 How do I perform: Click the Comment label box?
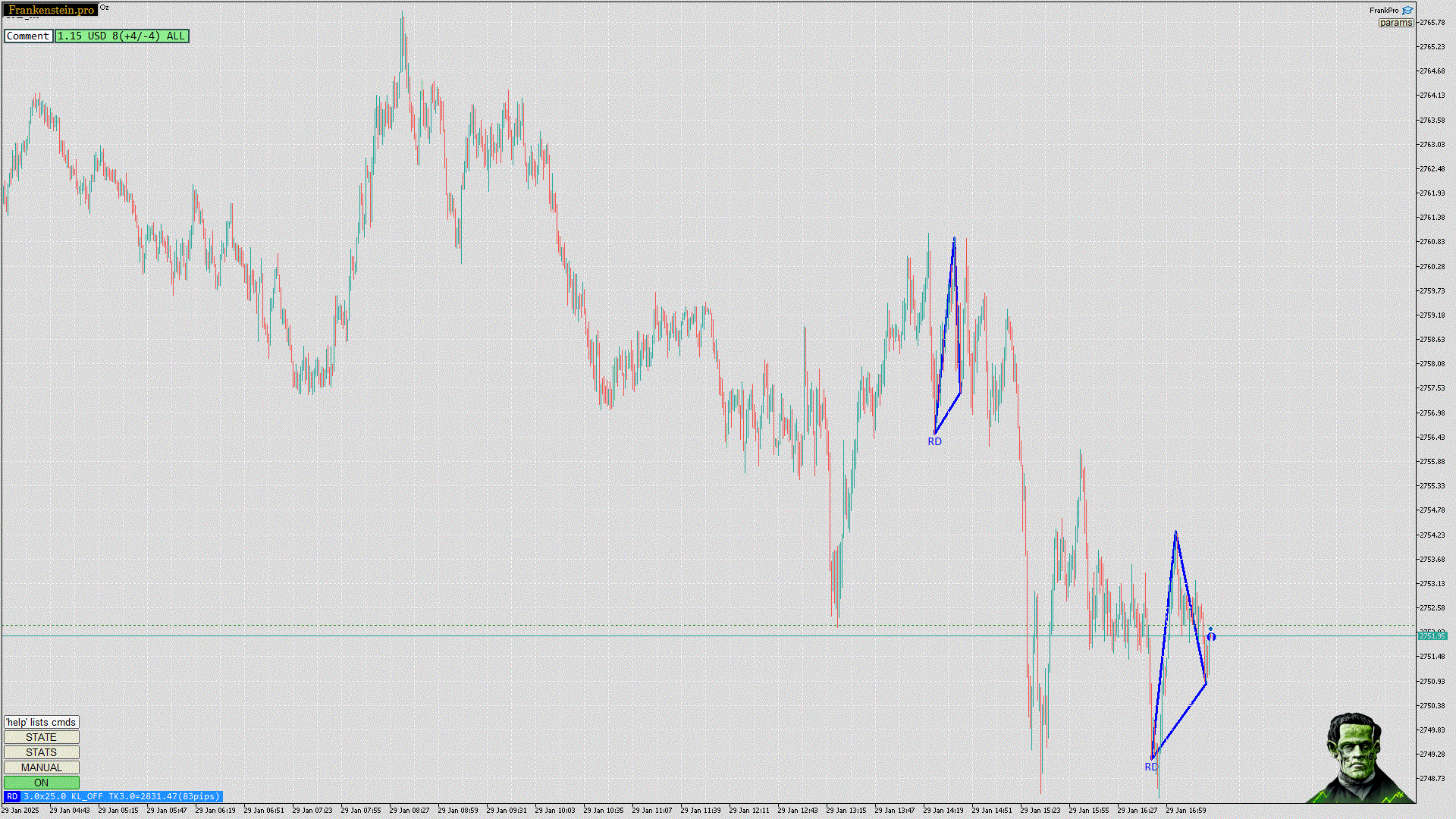tap(28, 36)
